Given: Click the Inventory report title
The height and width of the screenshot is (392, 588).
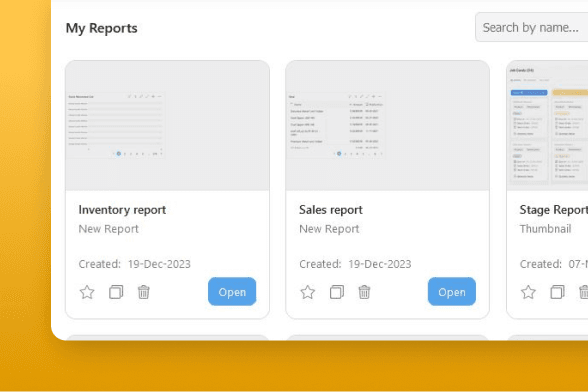Looking at the screenshot, I should (122, 210).
